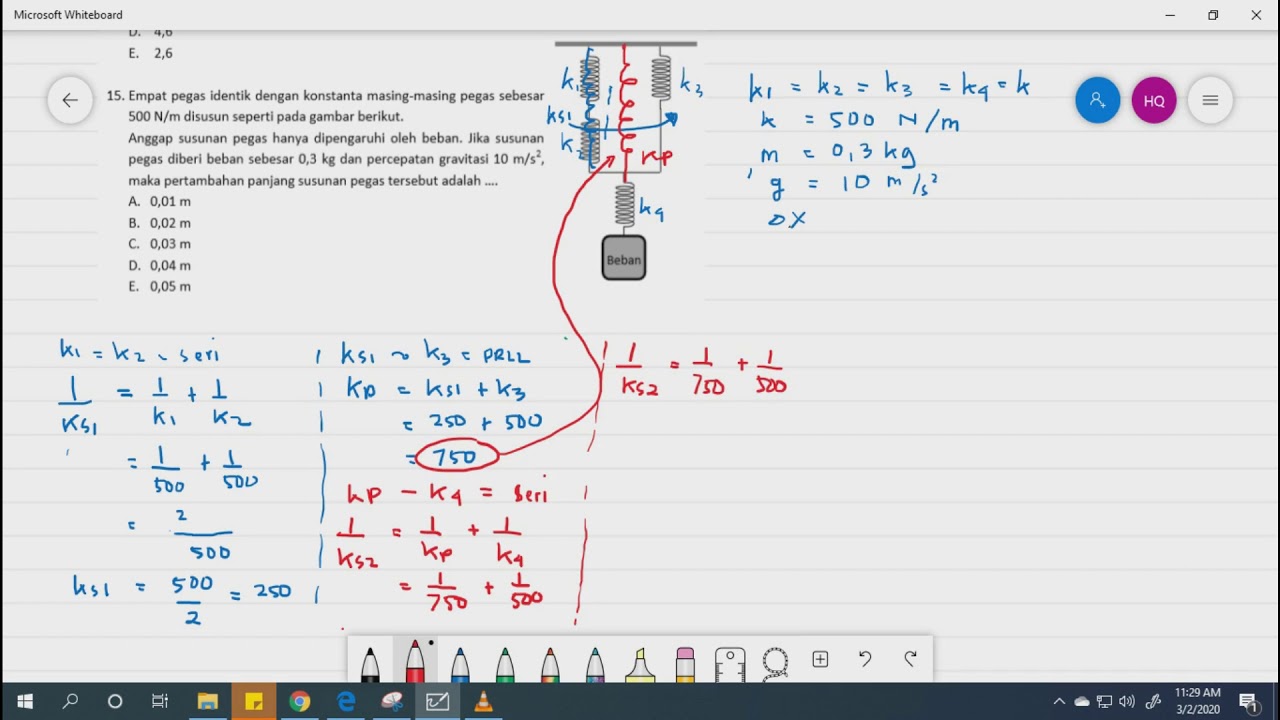Open network status tray icon

pyautogui.click(x=1105, y=701)
